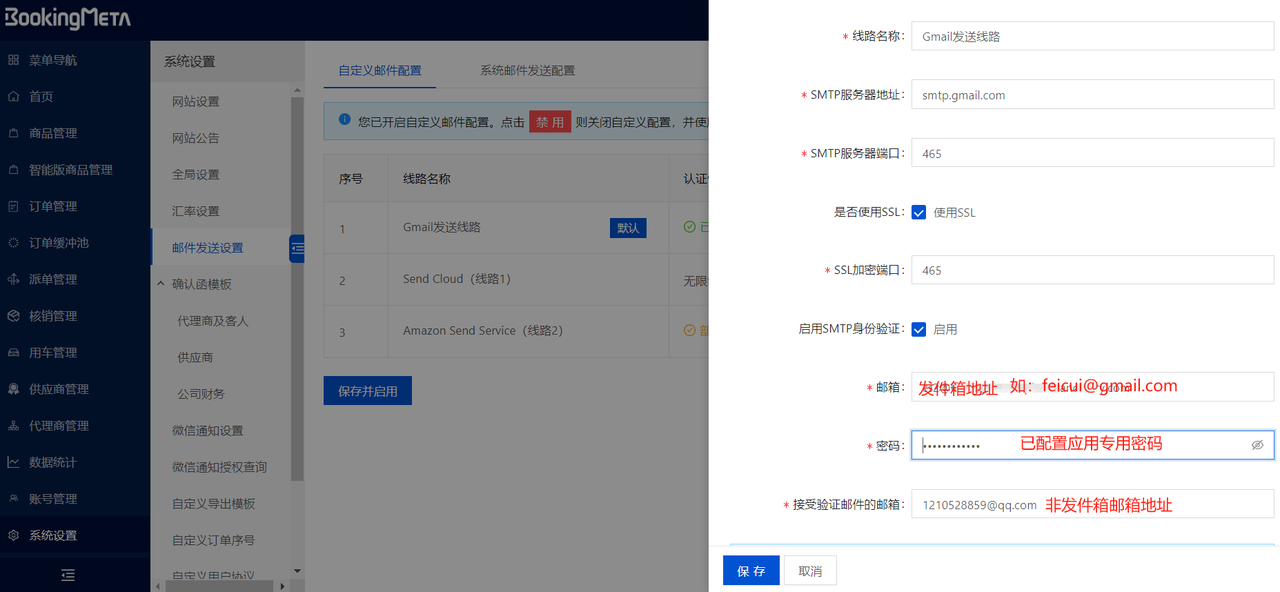This screenshot has width=1280, height=592.
Task: Open the icon beside 邮件发送设置
Action: 296,248
